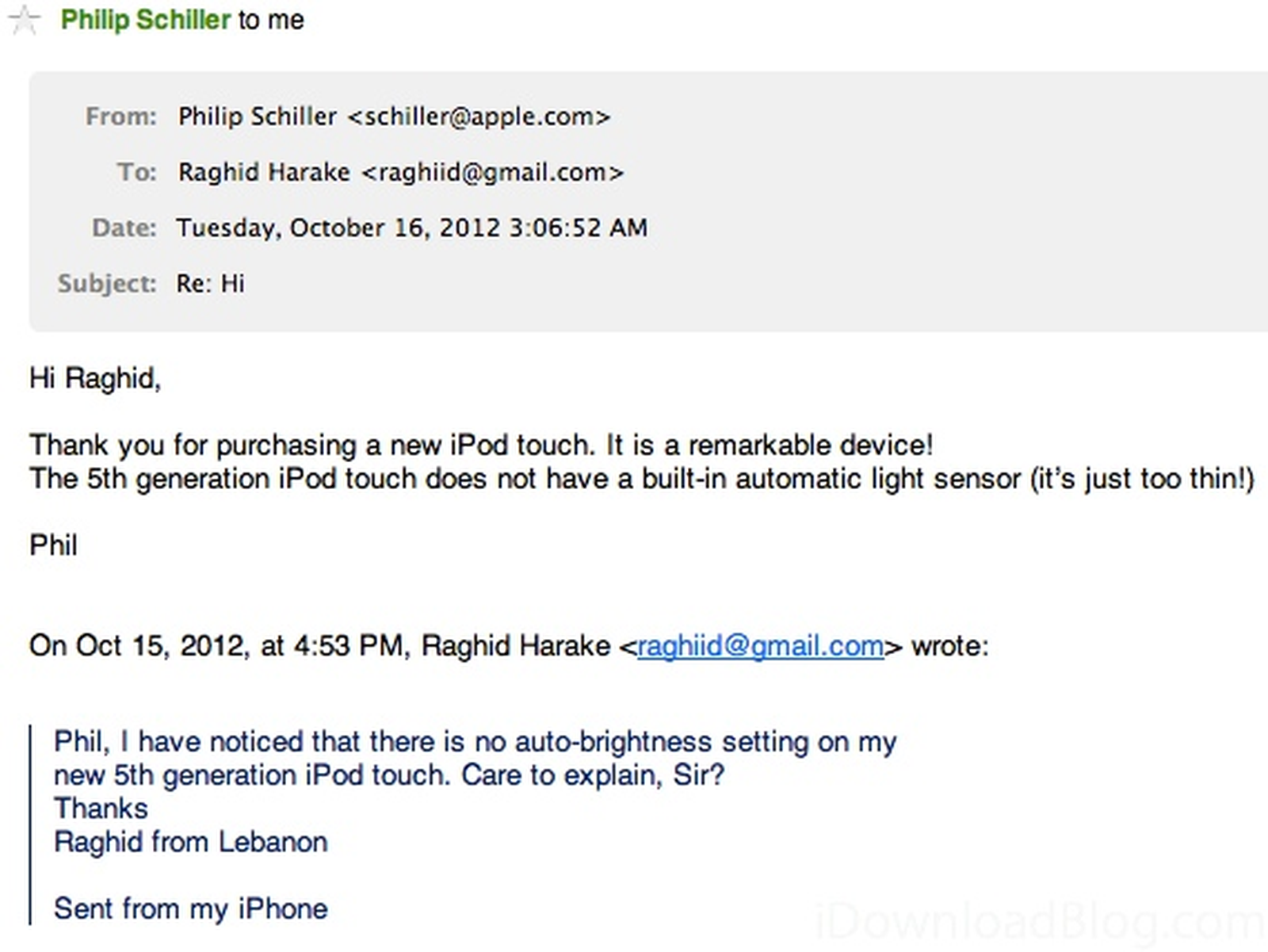
Task: Select the schiller@apple.com sender address
Action: point(479,117)
